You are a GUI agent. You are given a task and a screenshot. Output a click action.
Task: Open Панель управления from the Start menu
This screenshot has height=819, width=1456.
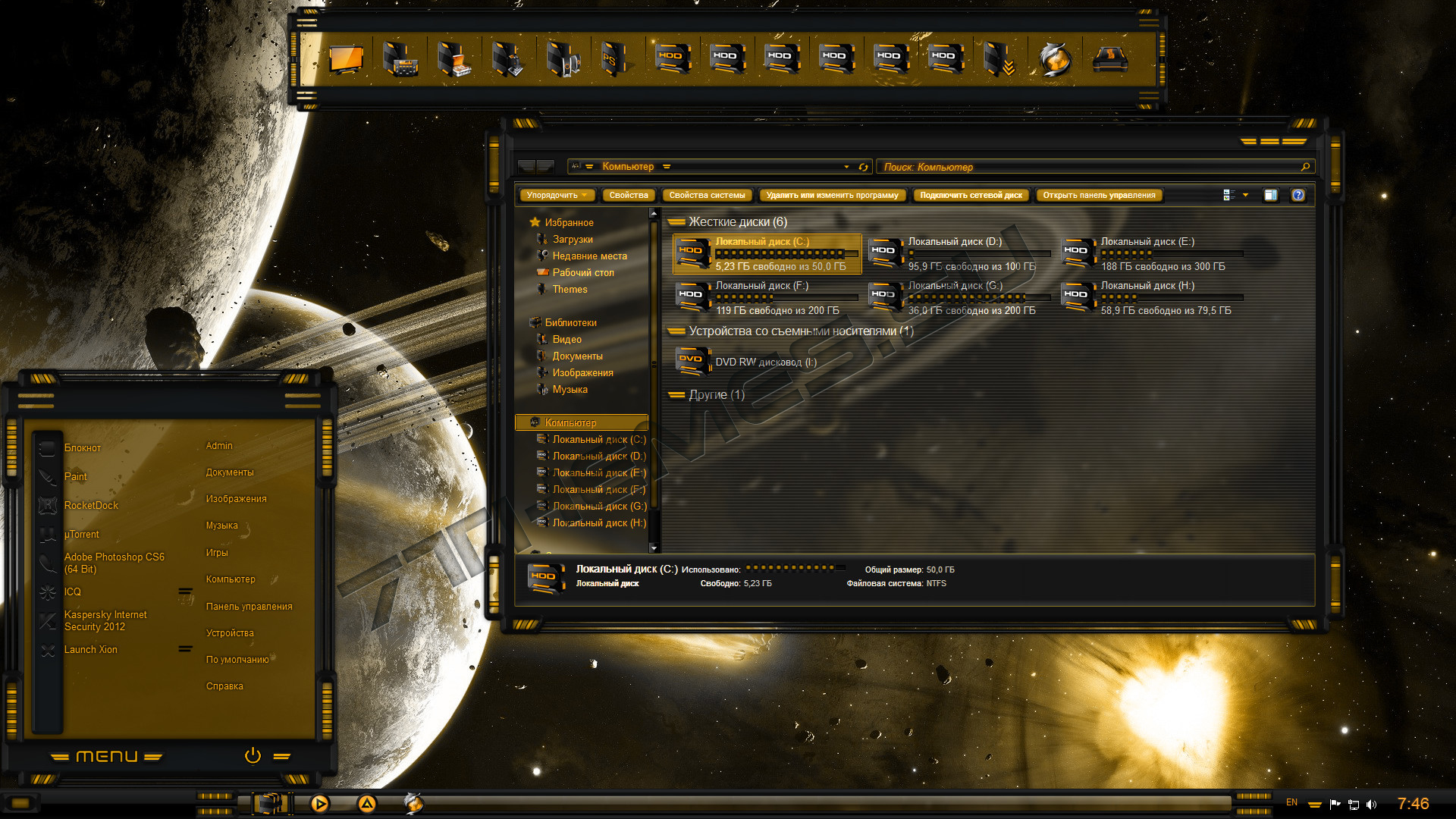click(249, 607)
